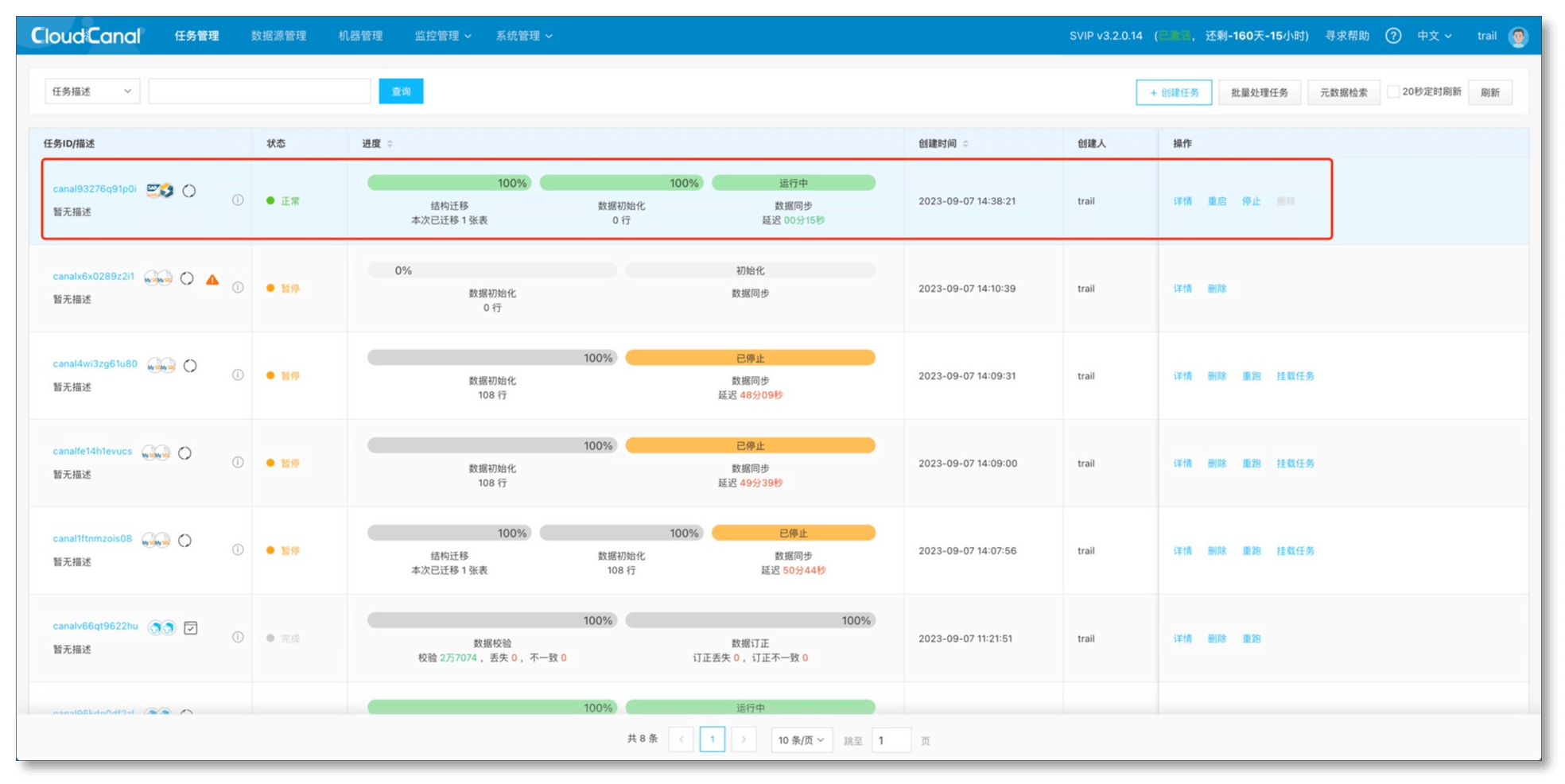Screen dimensions: 1565x784
Task: Click the CloudCanal logo
Action: (86, 36)
